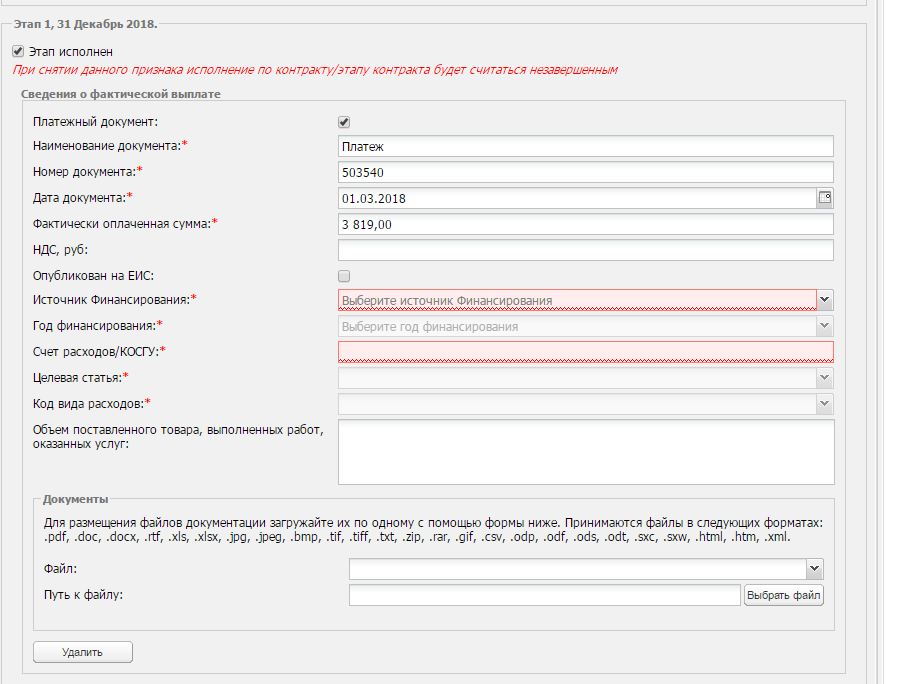
Task: Toggle the "Платежный документ" checkbox
Action: (344, 122)
